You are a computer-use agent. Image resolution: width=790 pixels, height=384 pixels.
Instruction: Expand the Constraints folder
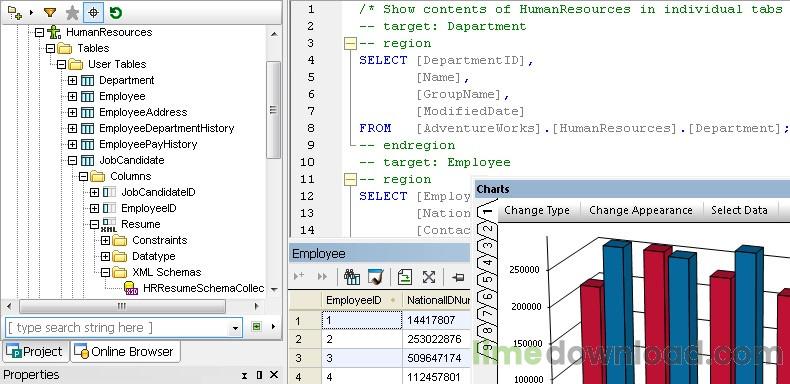click(x=105, y=240)
